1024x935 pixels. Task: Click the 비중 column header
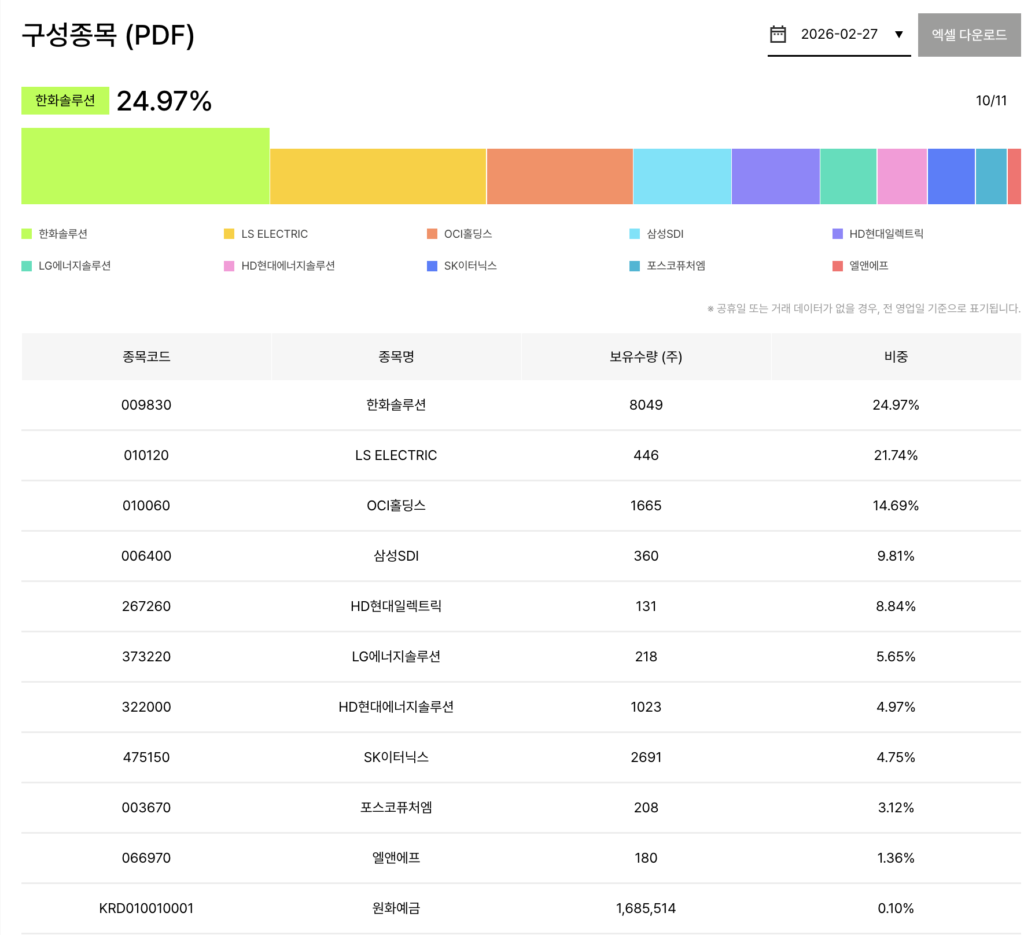click(895, 356)
